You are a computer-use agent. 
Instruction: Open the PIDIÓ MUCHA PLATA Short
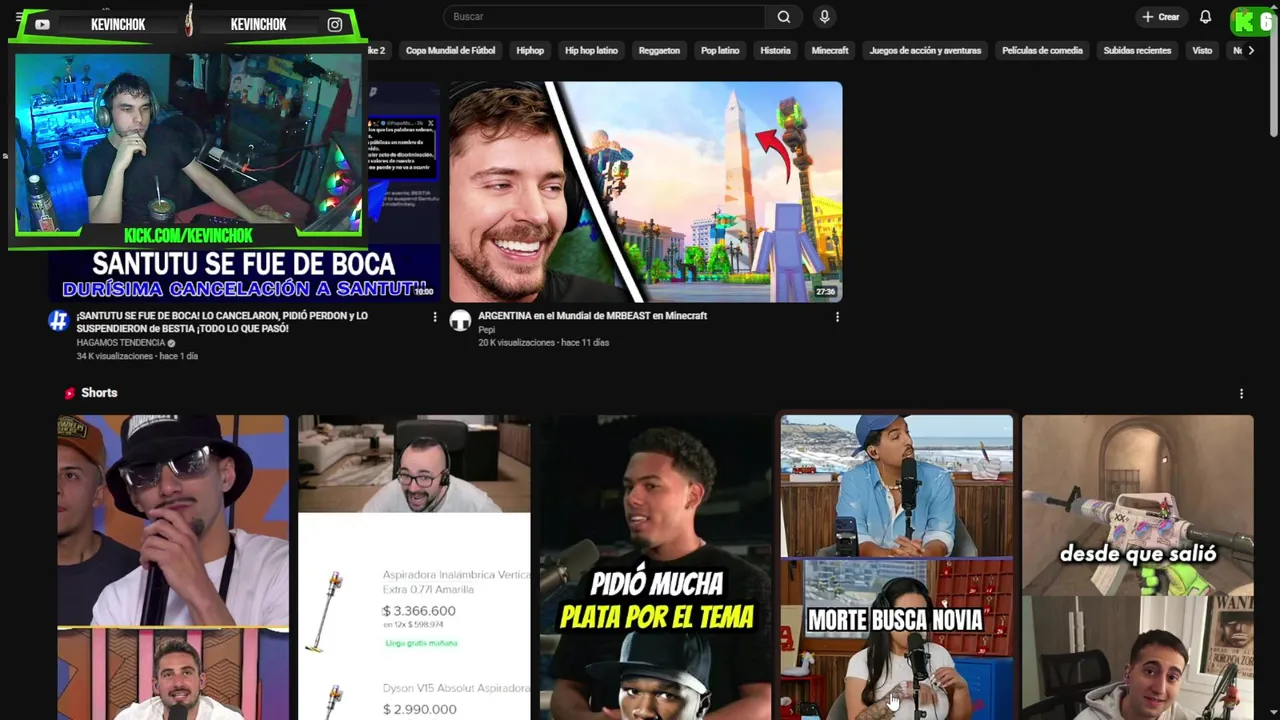(x=656, y=567)
